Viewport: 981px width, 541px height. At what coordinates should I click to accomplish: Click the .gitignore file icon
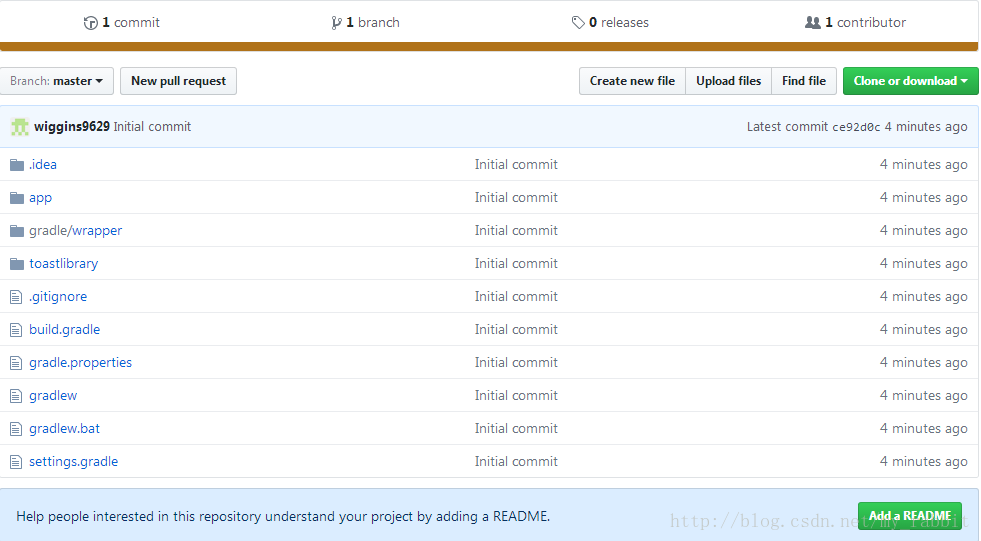(16, 297)
